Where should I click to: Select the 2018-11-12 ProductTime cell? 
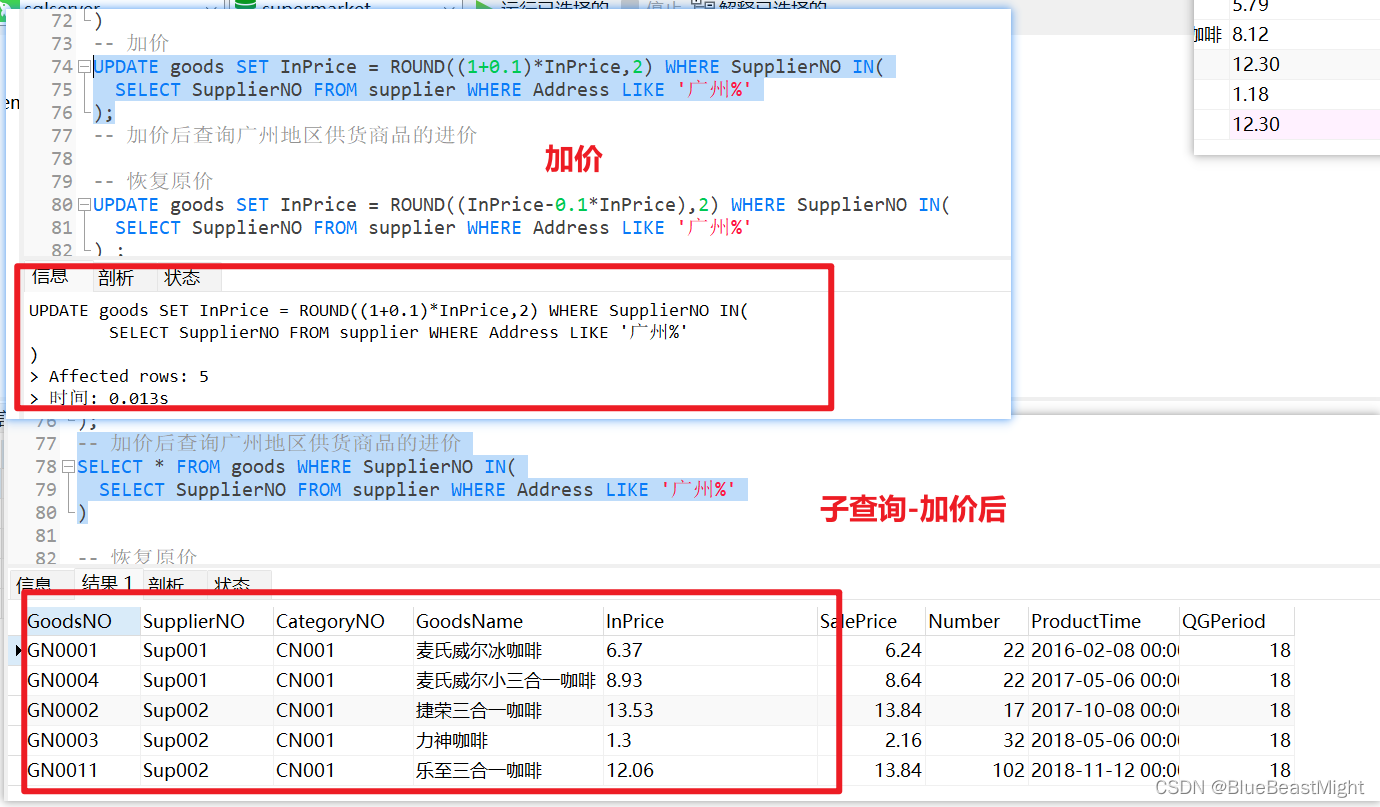(x=1104, y=771)
